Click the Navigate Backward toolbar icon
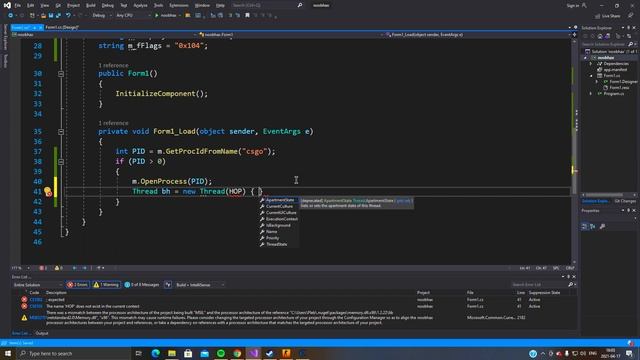The height and width of the screenshot is (360, 640). click(10, 16)
